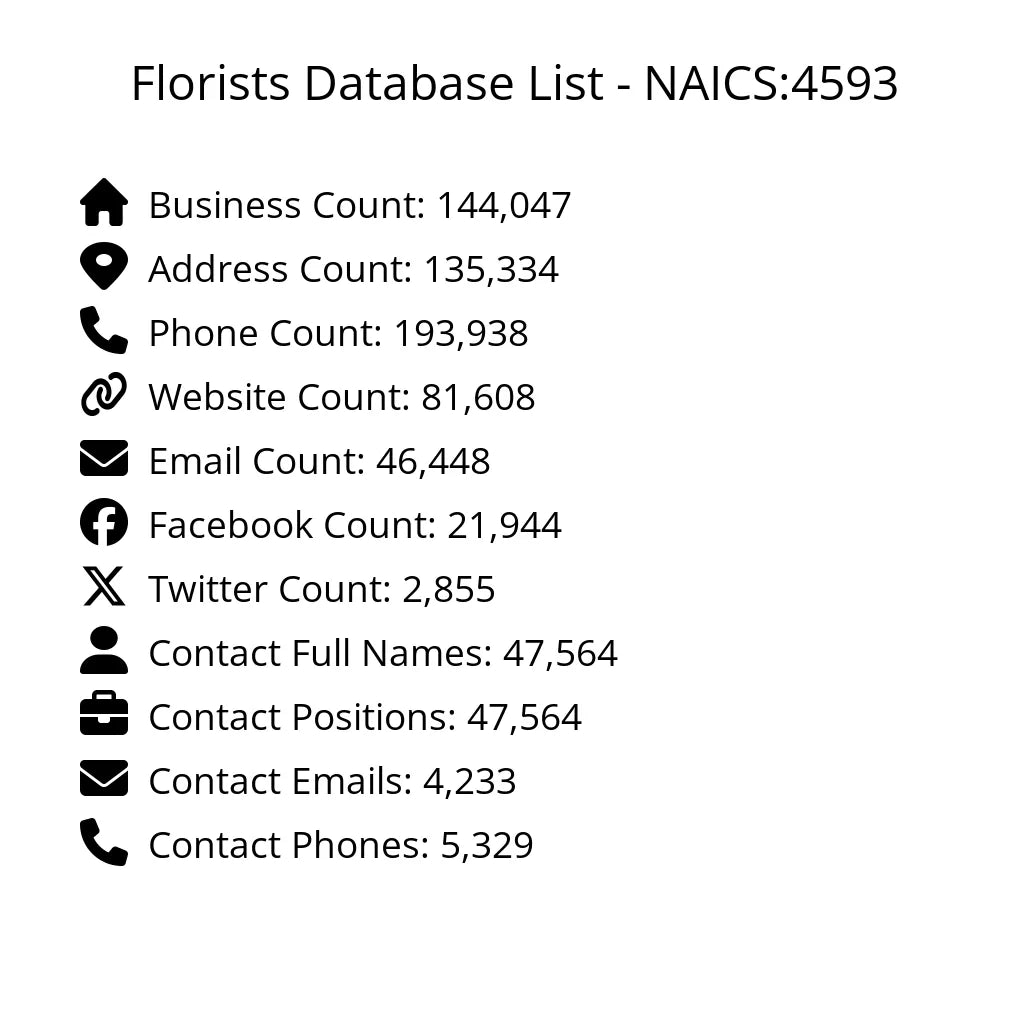Screen dimensions: 1024x1024
Task: Click the Business Count: 144,047 text
Action: coord(359,206)
